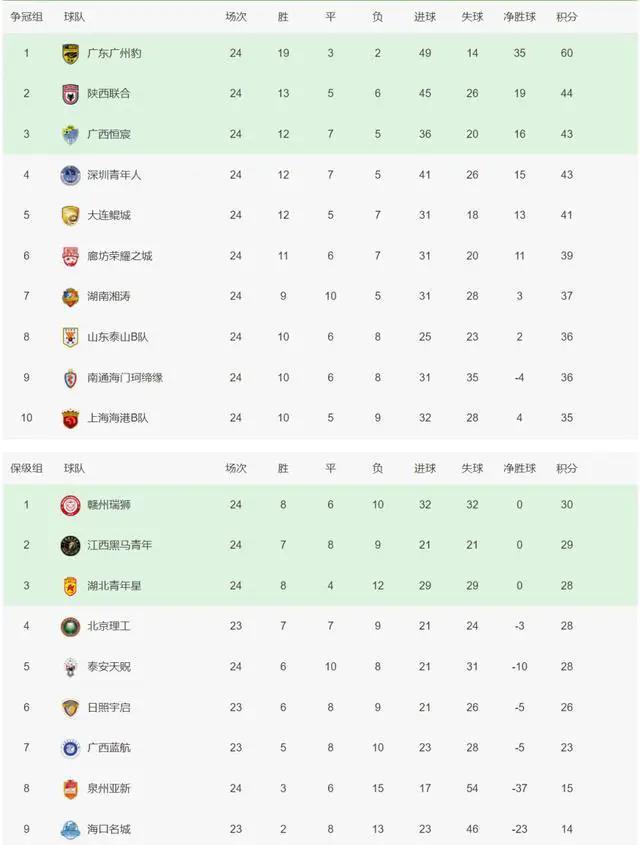The image size is (640, 845).
Task: Click the 大连鲲城 team logo
Action: 71,216
